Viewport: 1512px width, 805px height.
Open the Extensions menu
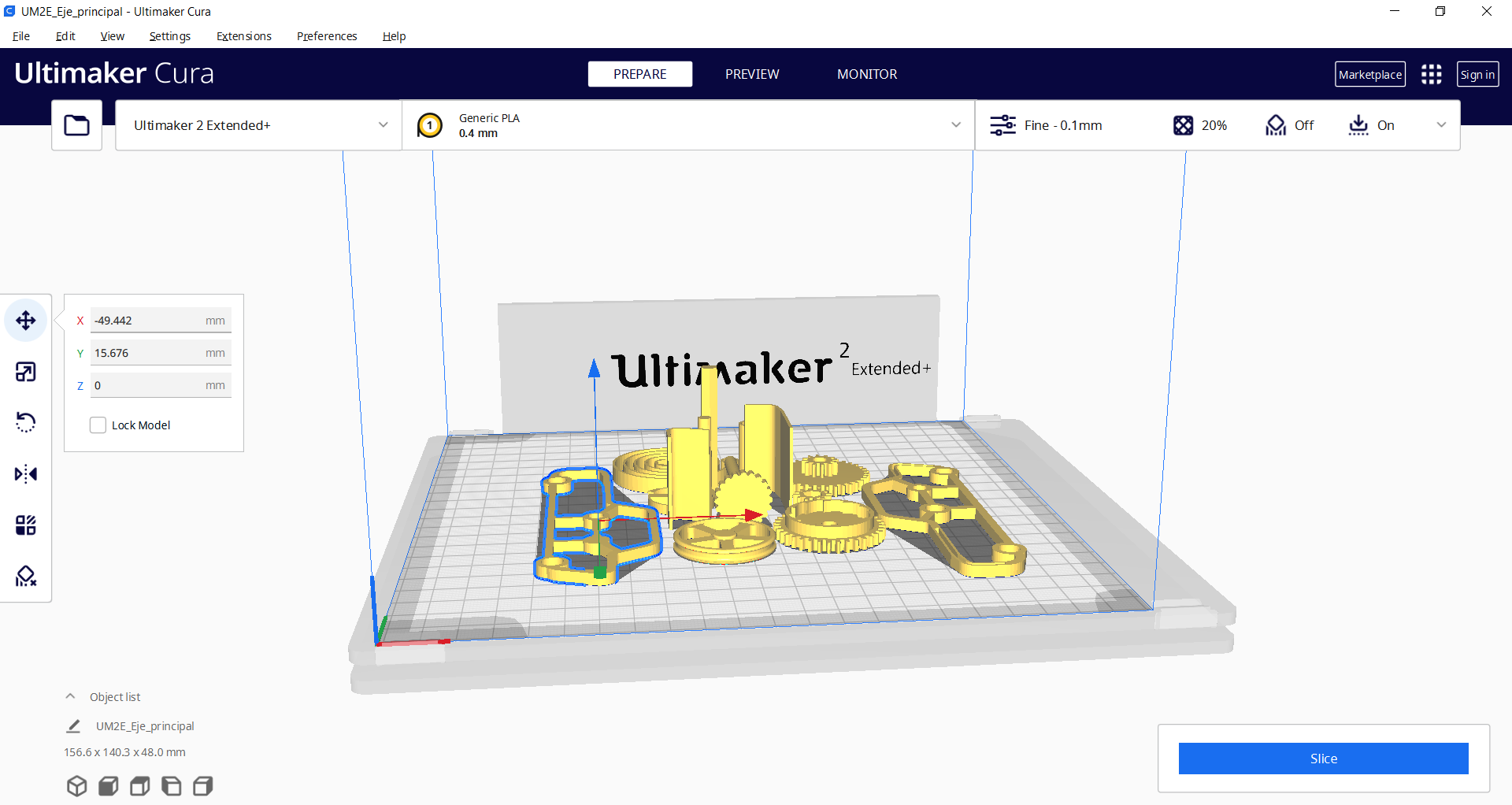click(243, 36)
